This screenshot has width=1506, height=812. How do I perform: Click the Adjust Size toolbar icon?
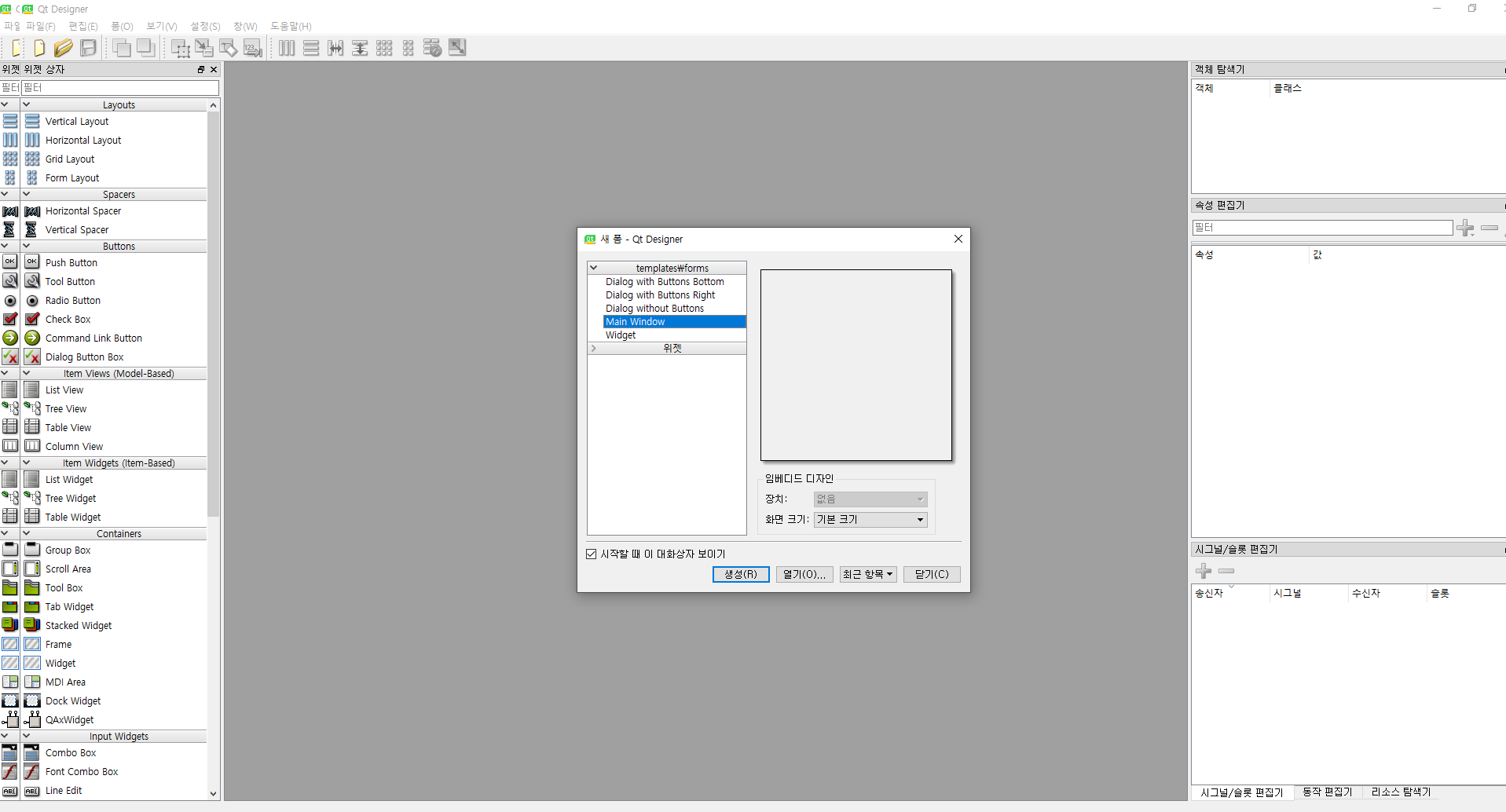coord(457,48)
